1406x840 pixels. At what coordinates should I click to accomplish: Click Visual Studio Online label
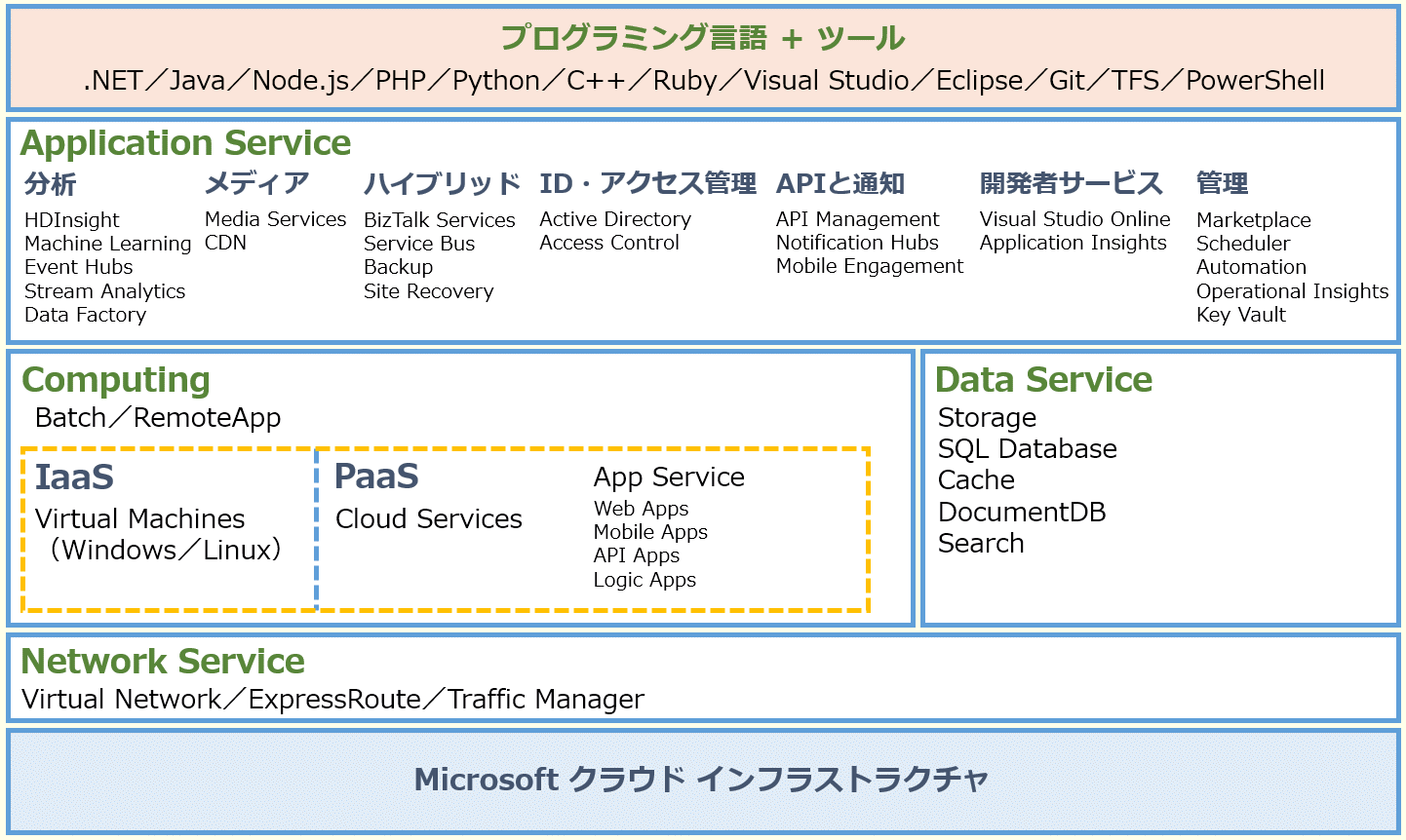(1075, 219)
